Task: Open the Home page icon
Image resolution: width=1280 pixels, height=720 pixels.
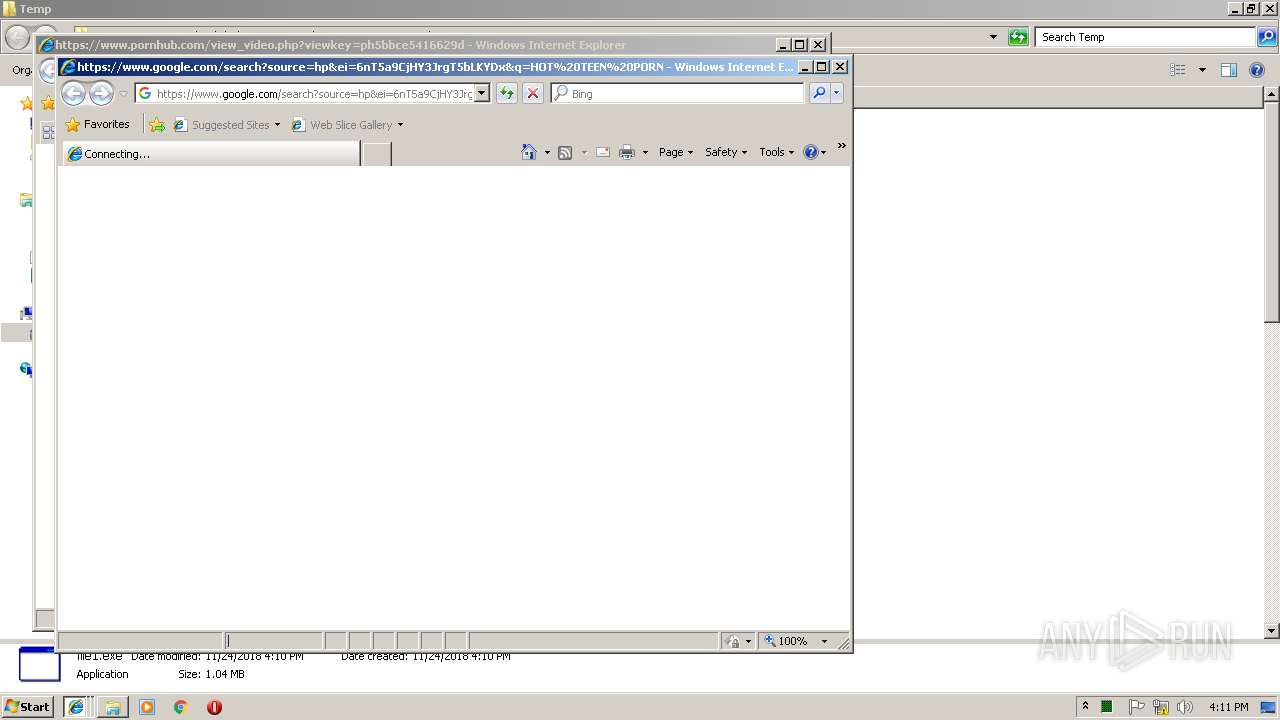Action: coord(529,152)
